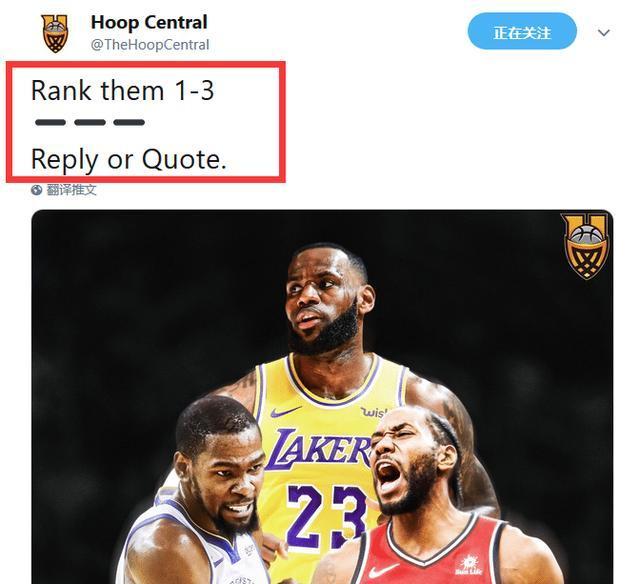Click the Sun Life logo on red jersey
Image resolution: width=640 pixels, height=584 pixels.
[x=469, y=564]
